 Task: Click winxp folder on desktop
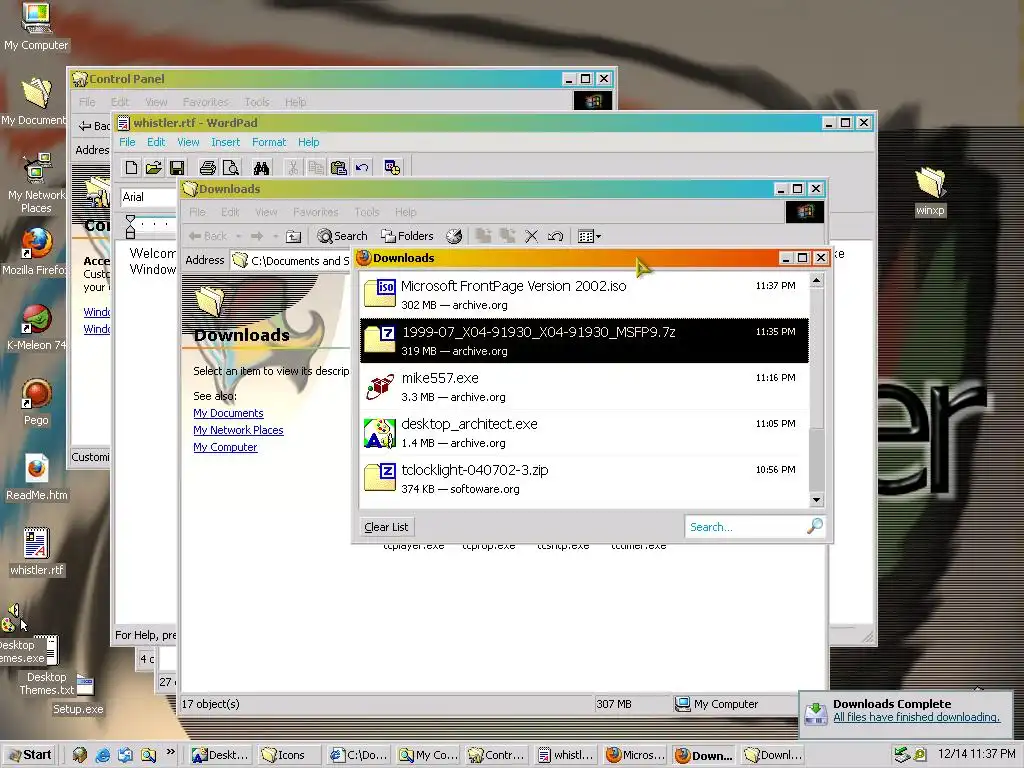click(930, 191)
